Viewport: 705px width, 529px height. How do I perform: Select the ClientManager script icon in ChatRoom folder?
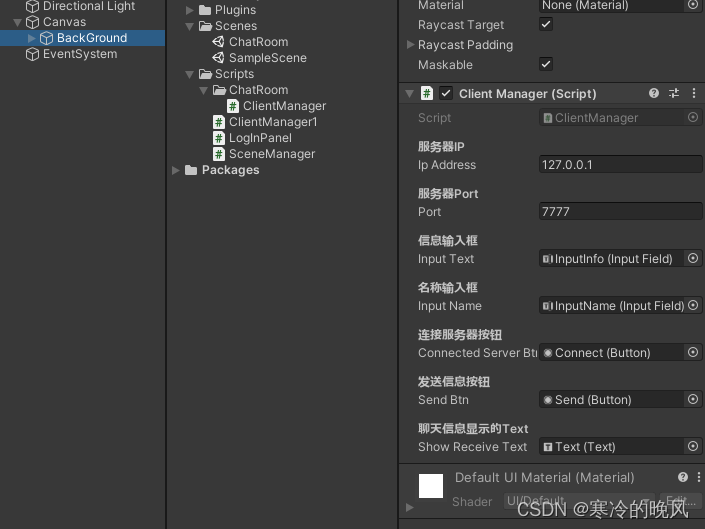pyautogui.click(x=233, y=106)
